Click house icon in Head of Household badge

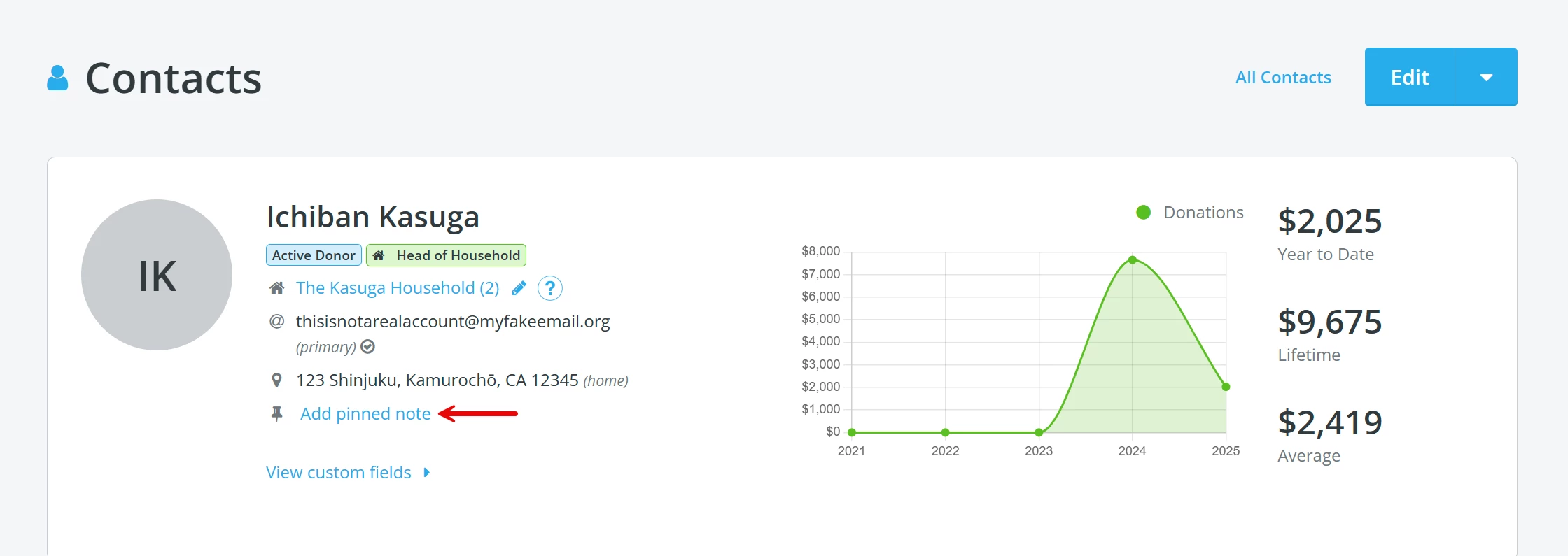(x=379, y=255)
